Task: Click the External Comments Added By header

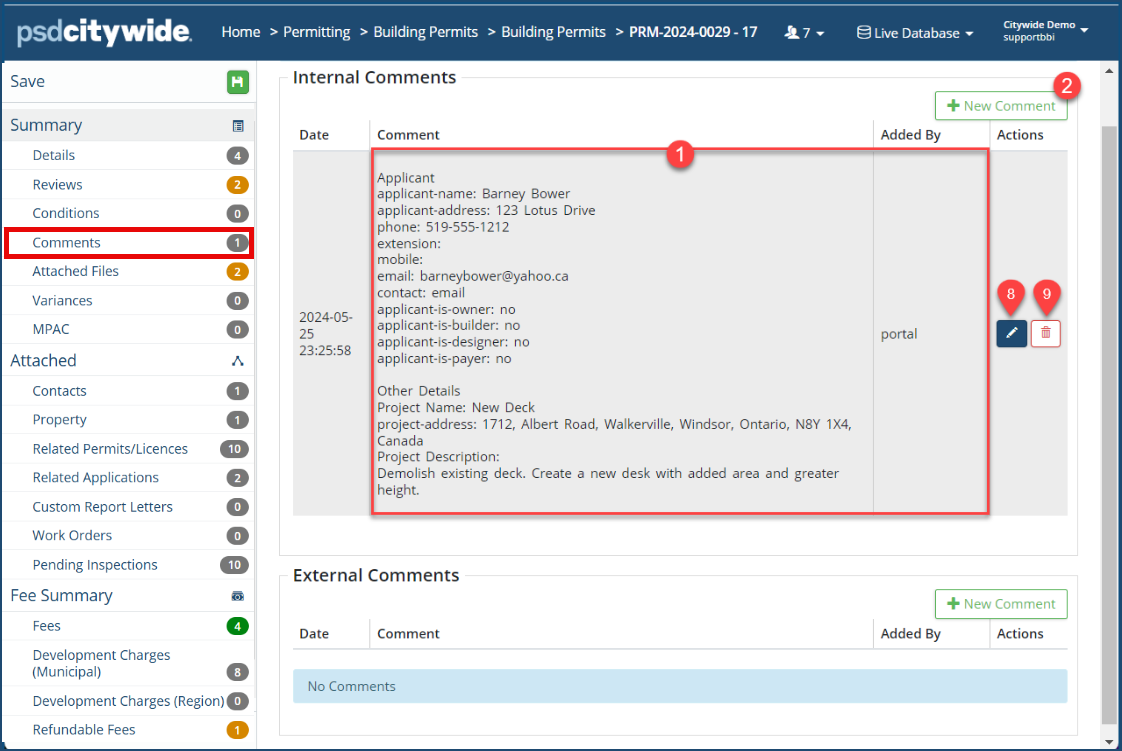Action: (910, 634)
